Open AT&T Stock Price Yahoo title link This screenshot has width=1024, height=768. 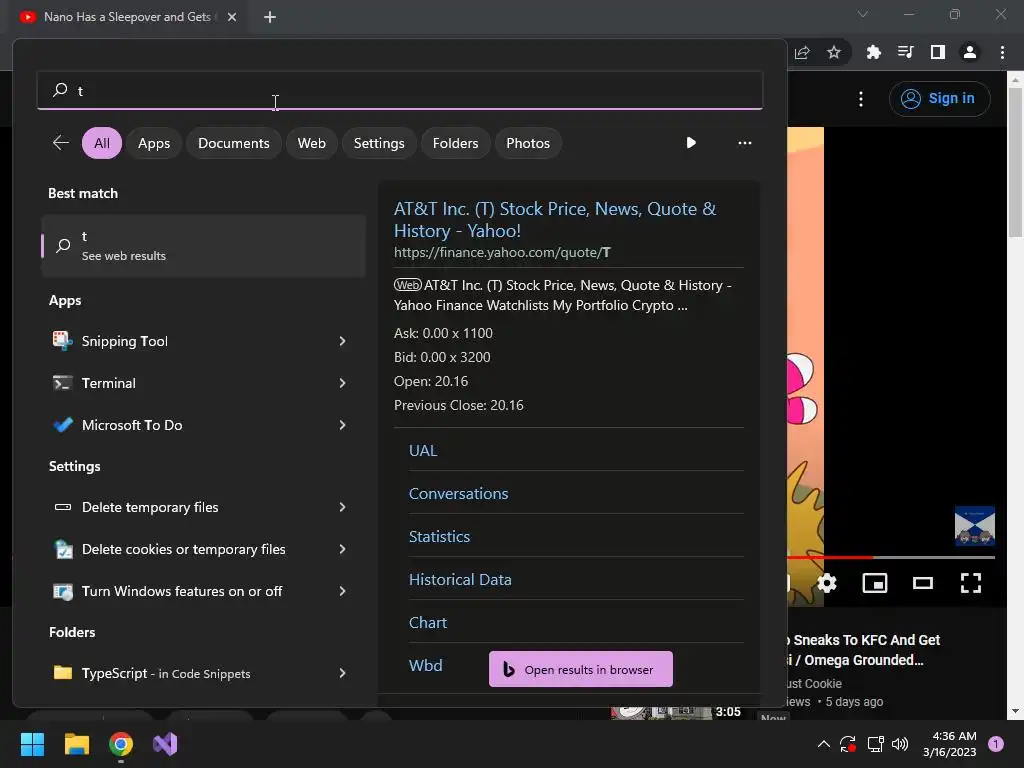[x=555, y=219]
